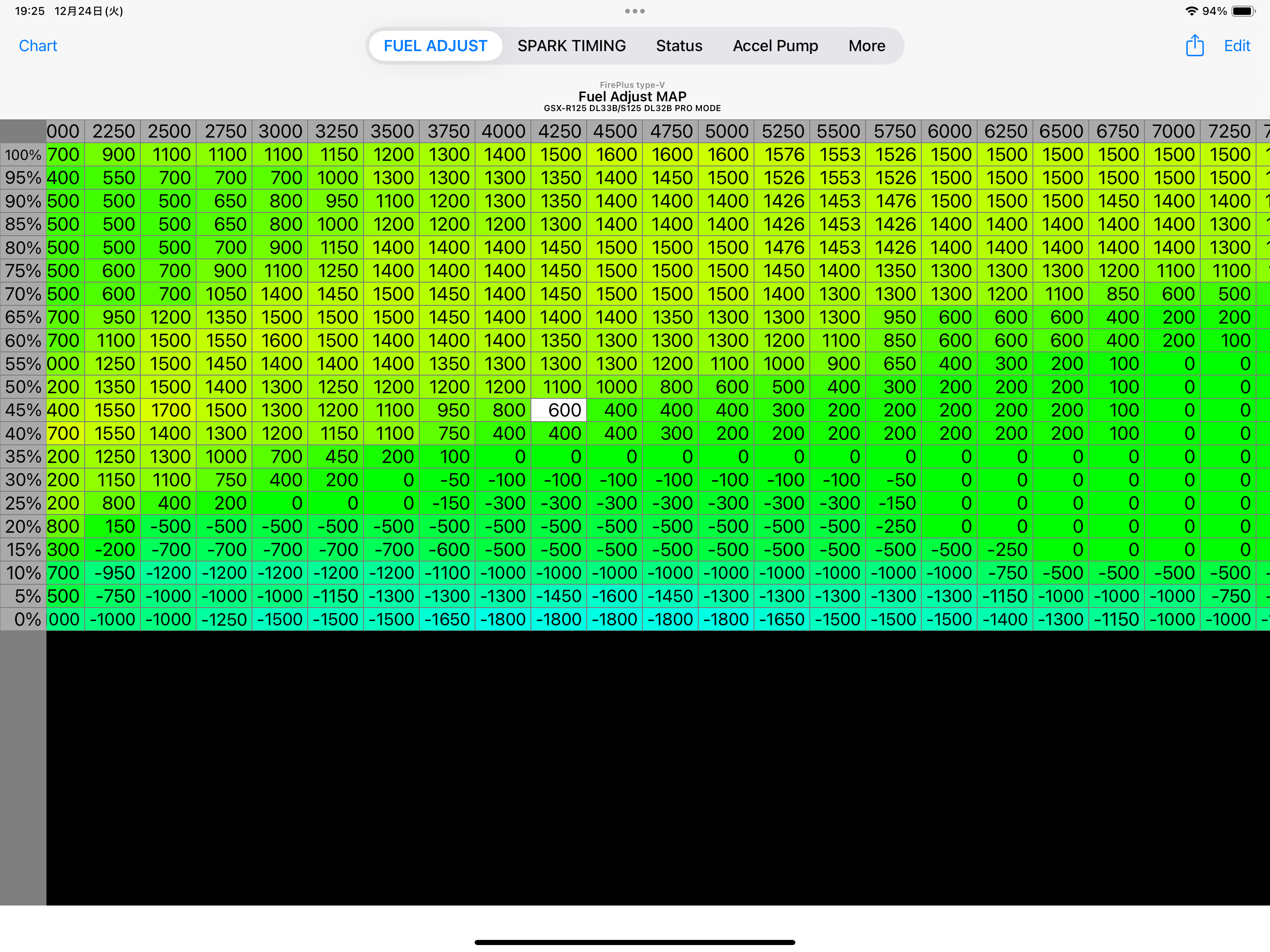Screen dimensions: 1270x952
Task: Select the 50% throttle row header
Action: (x=23, y=387)
